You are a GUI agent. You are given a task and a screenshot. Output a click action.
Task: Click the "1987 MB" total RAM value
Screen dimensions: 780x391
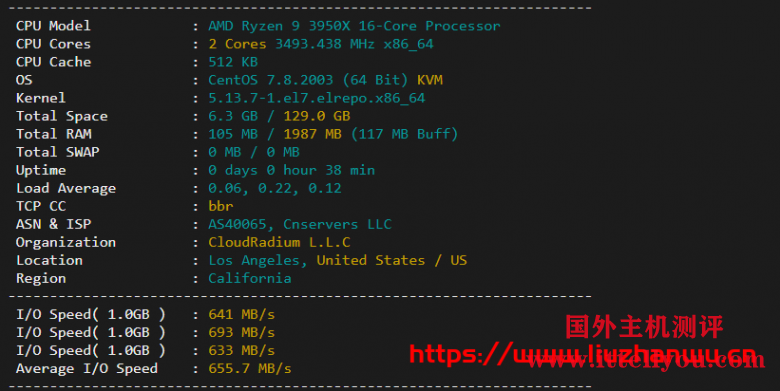coord(312,134)
